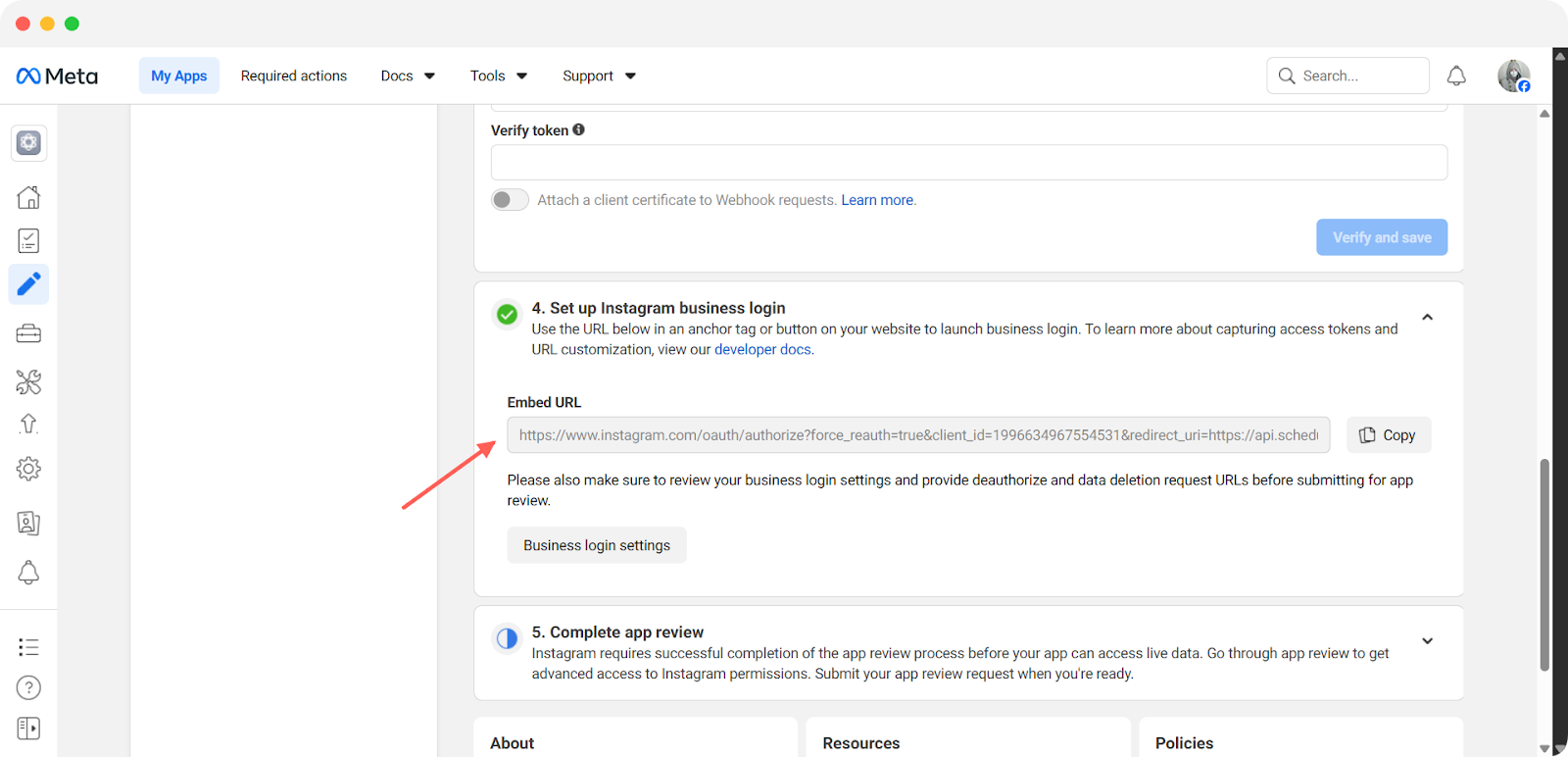This screenshot has height=757, width=1568.
Task: Open alerts bell in the sidebar
Action: point(28,573)
